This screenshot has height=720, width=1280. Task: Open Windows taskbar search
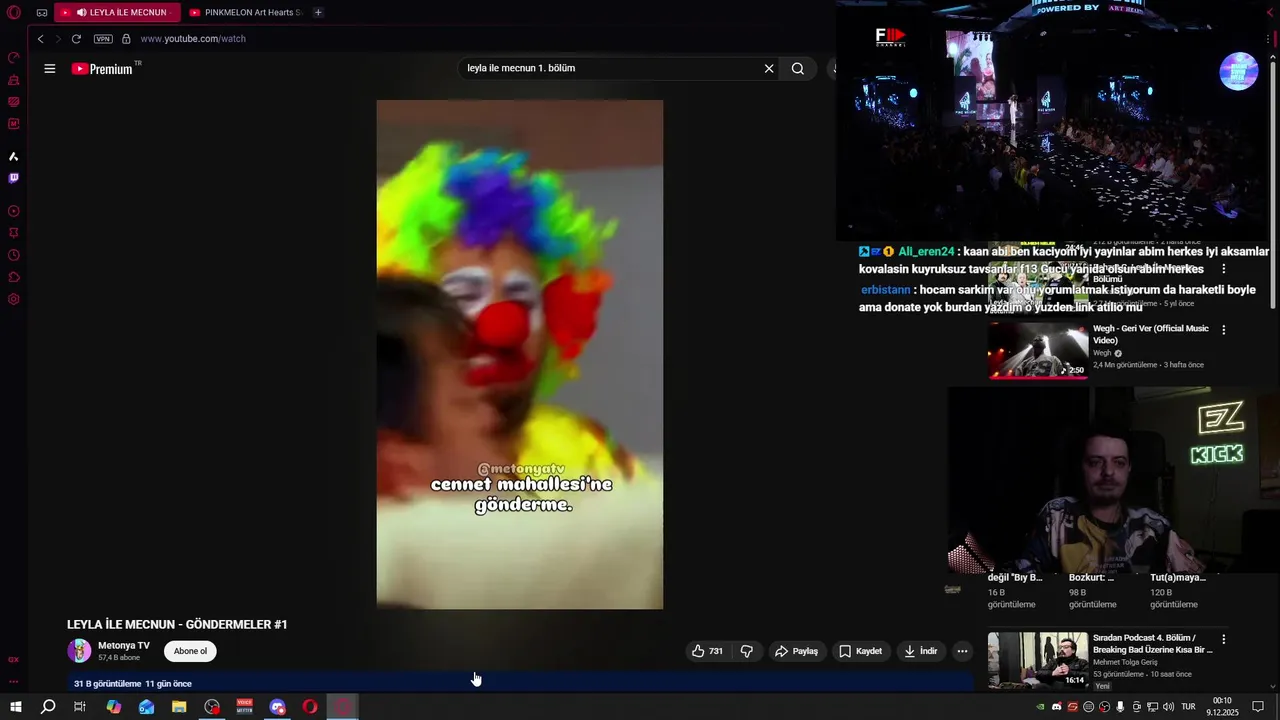point(48,707)
